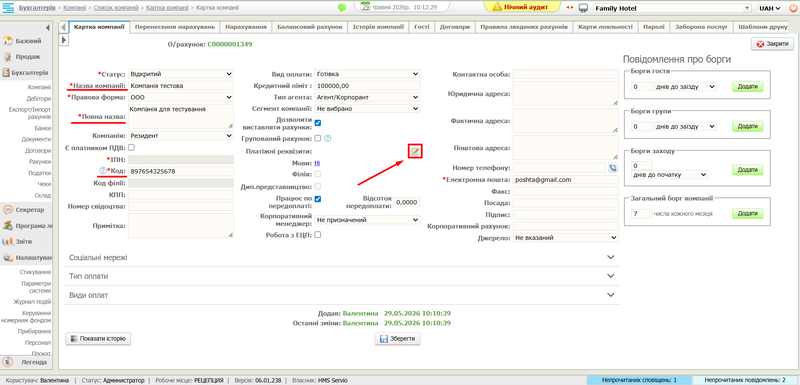
Task: Click Непрочитаних повідомлень status bar entry
Action: click(x=745, y=380)
